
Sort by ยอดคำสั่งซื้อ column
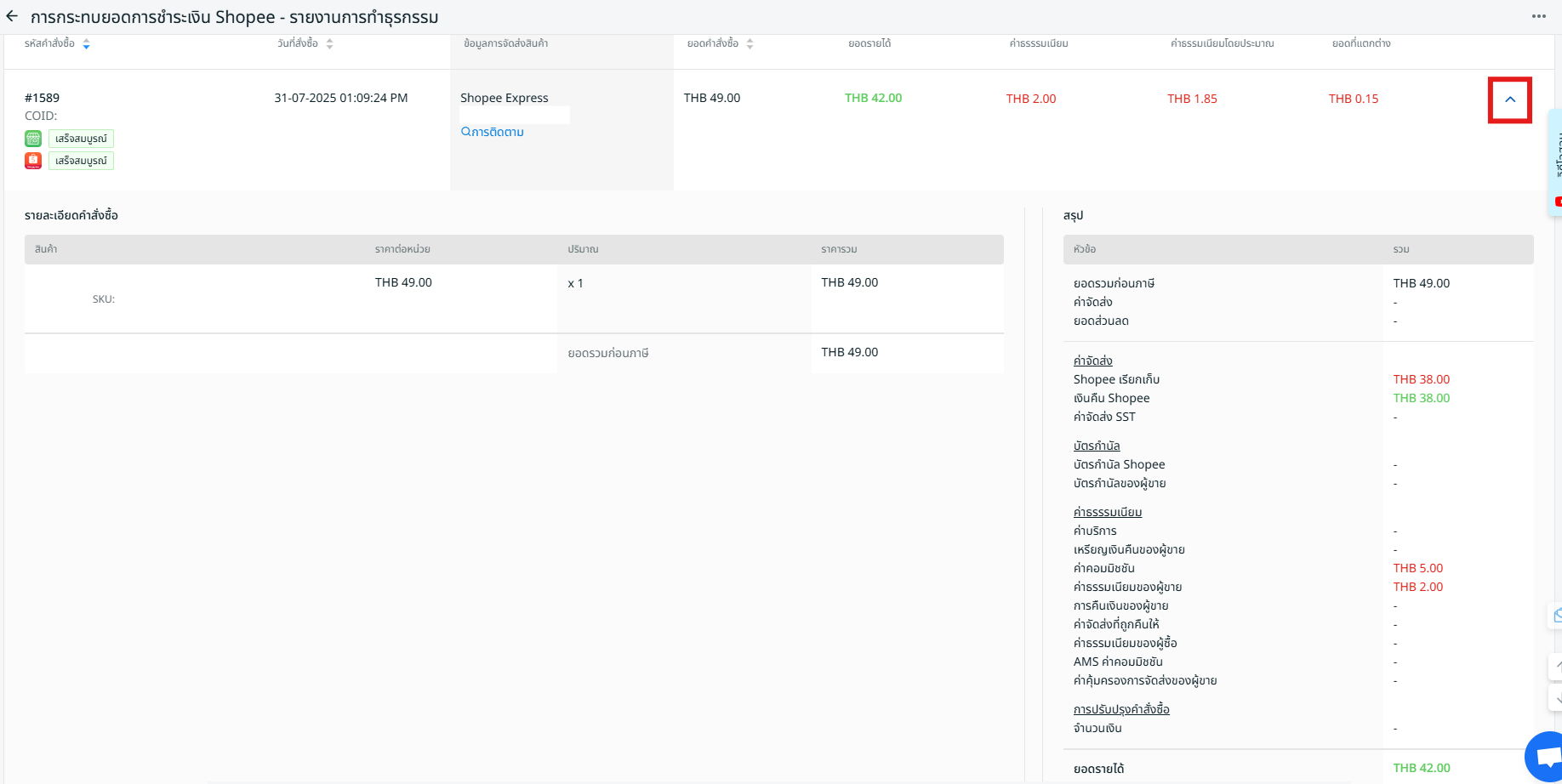[x=750, y=43]
